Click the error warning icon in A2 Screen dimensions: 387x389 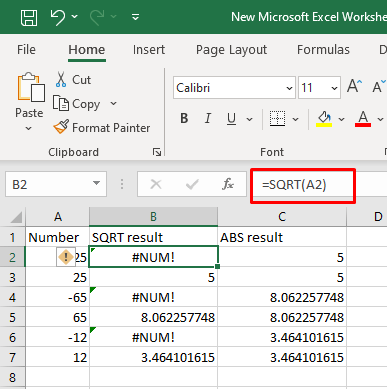click(66, 257)
